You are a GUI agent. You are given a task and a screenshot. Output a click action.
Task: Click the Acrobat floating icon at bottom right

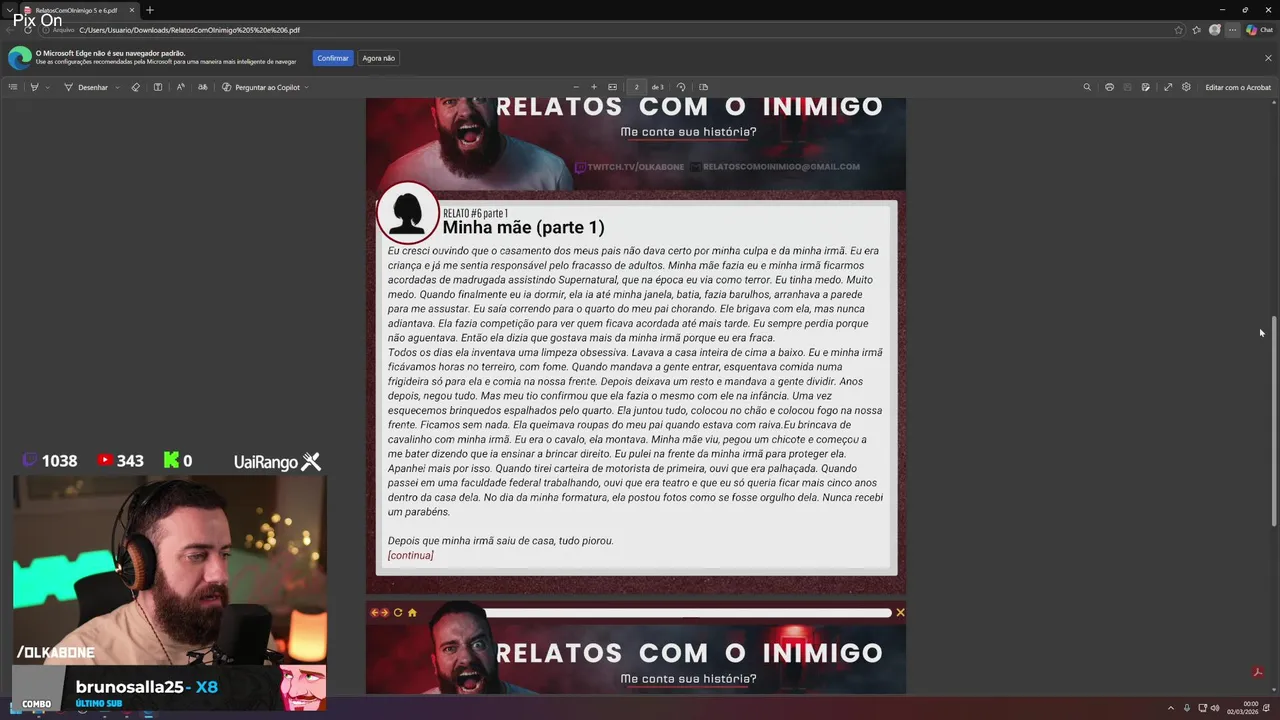tap(1258, 673)
